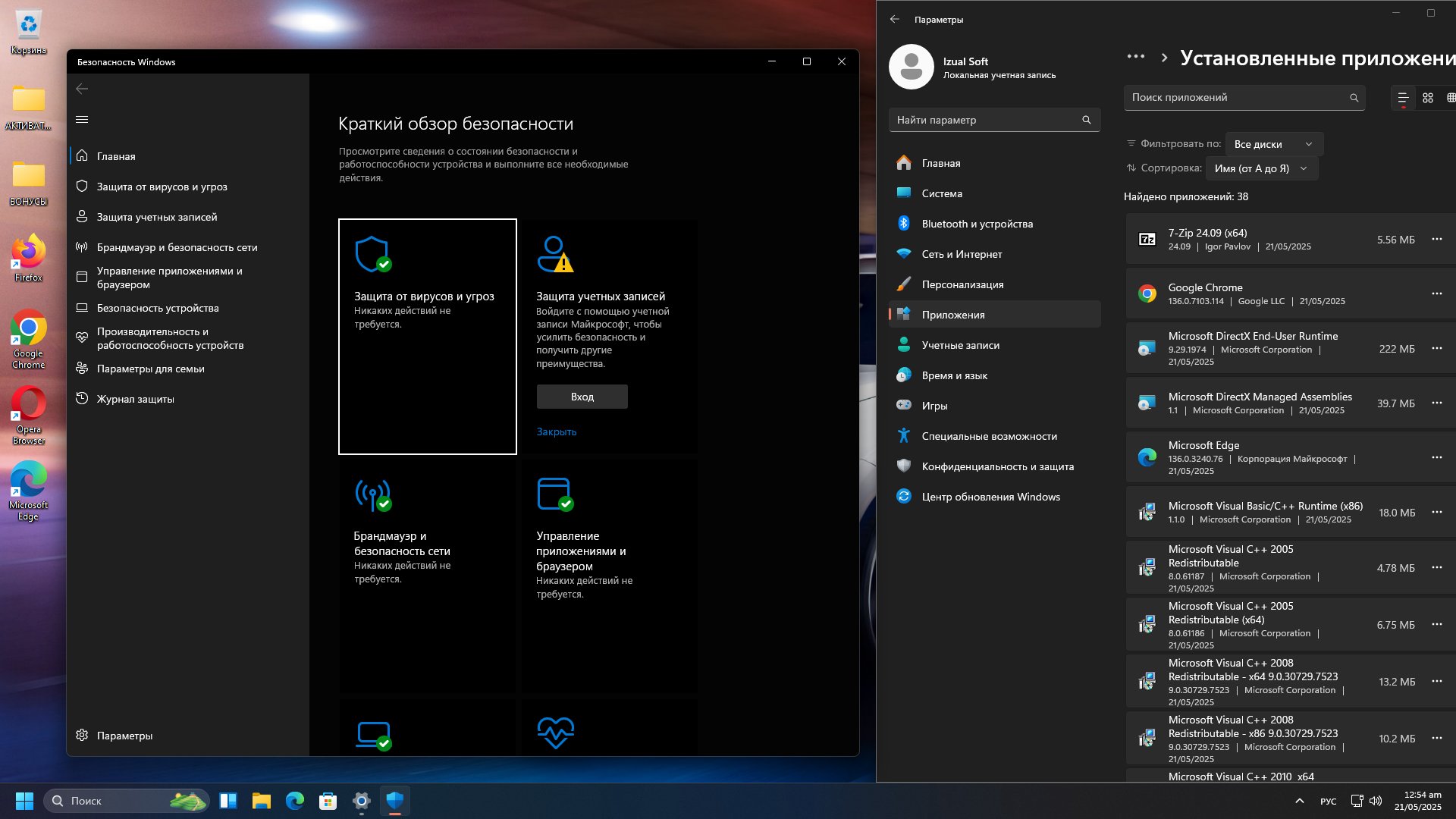
Task: Open more options for Visual Basic/C++ Runtime (x86)
Action: [x=1436, y=512]
